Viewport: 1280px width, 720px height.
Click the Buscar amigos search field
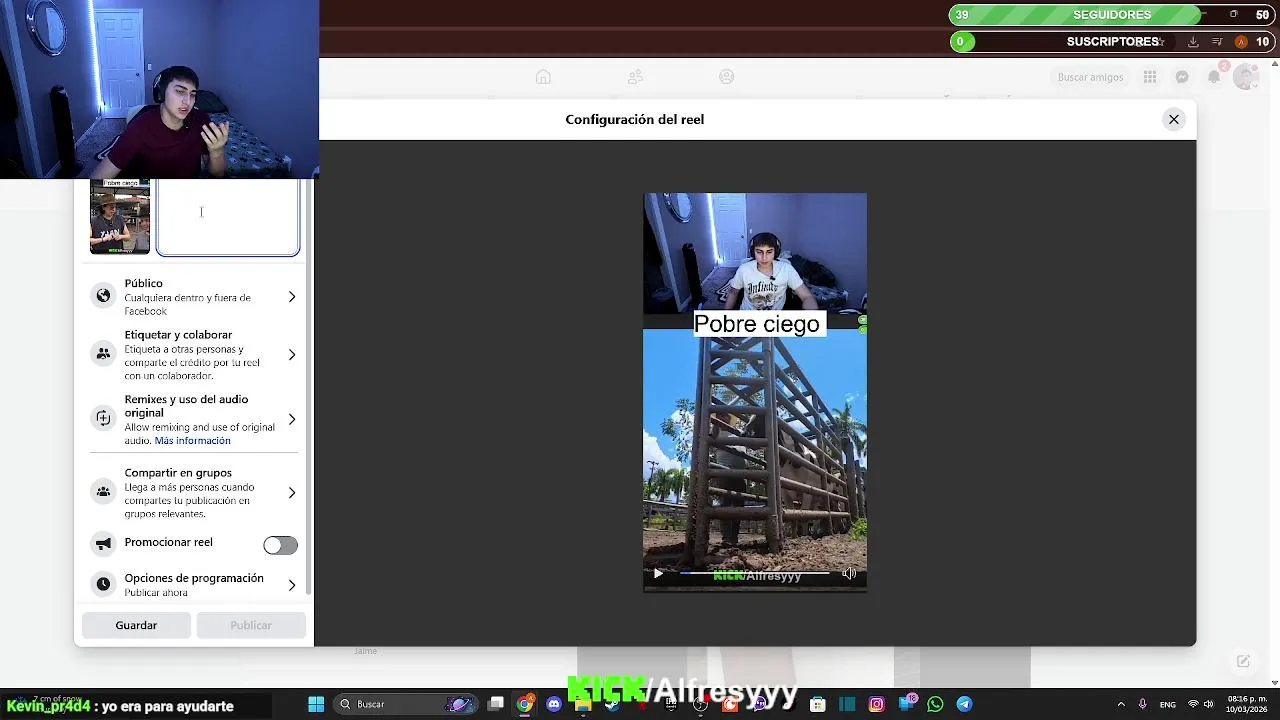[x=1090, y=77]
